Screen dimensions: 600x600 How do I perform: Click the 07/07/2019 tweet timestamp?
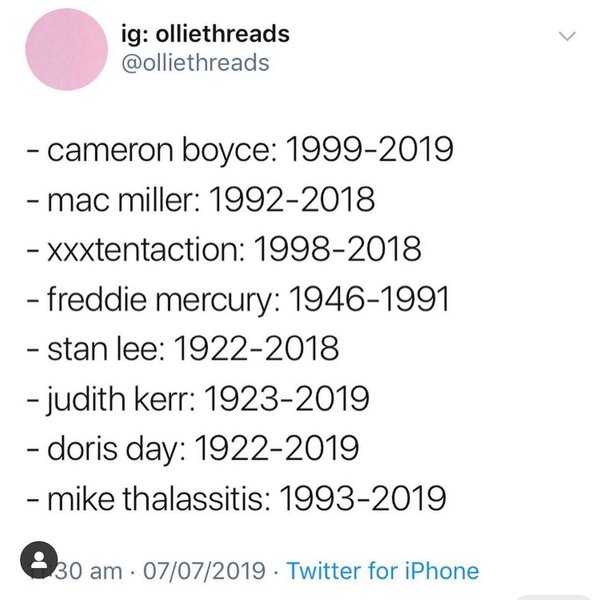207,572
